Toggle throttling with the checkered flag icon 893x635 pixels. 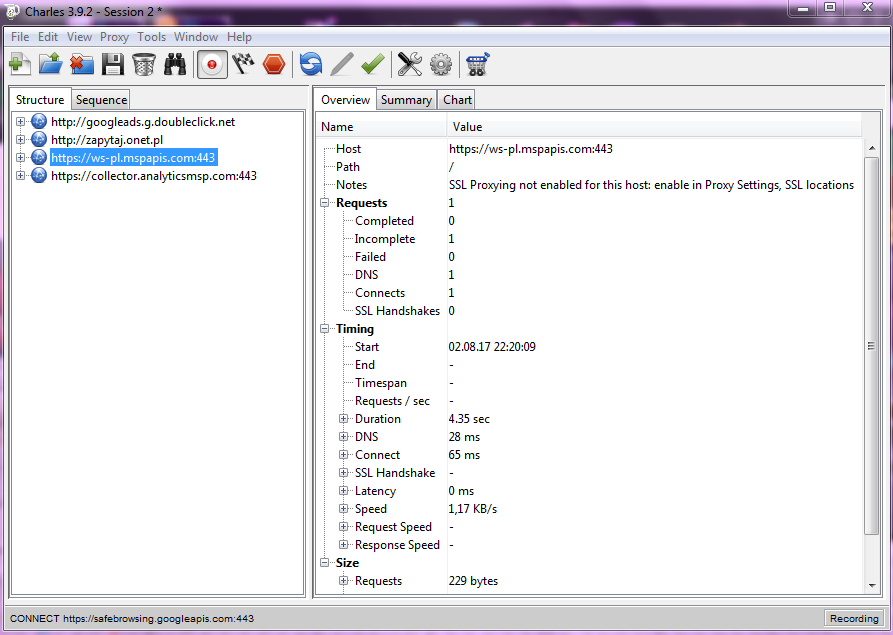tap(243, 65)
